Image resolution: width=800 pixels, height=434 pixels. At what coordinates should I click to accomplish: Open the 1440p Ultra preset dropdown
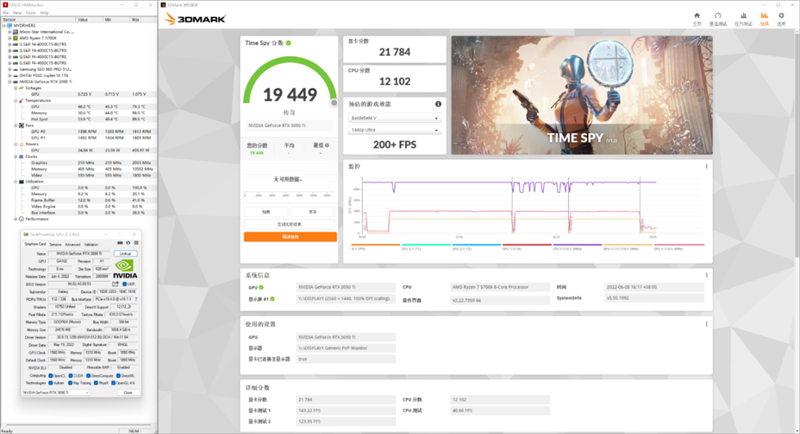click(394, 130)
